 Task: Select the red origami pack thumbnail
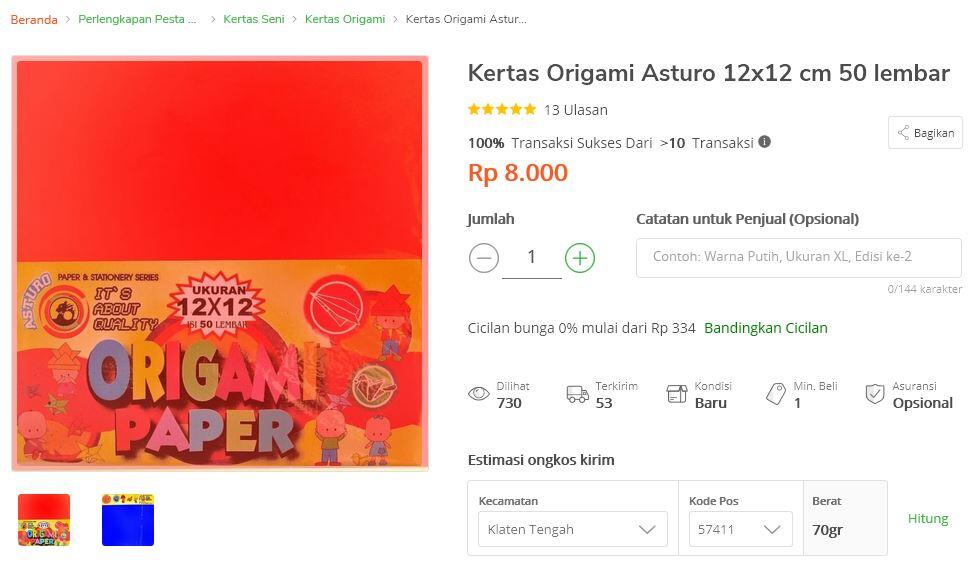(44, 519)
